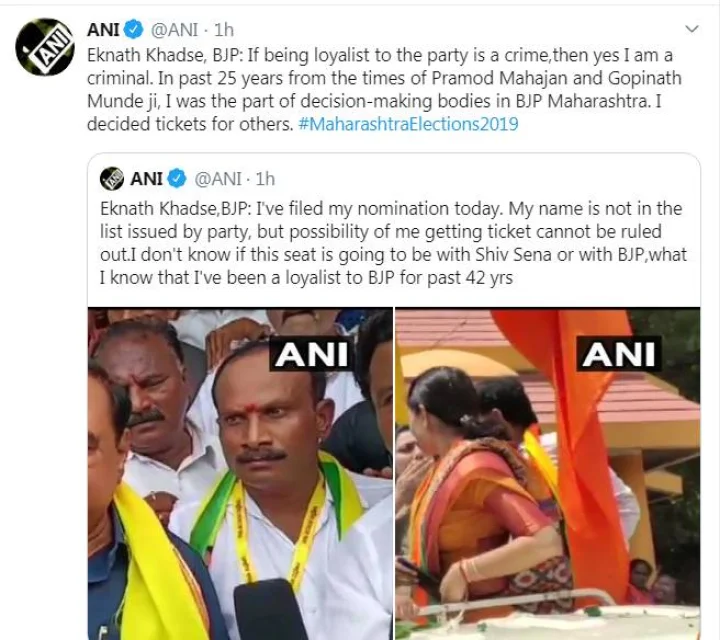Click ANI watermark on the left photo

[x=311, y=354]
